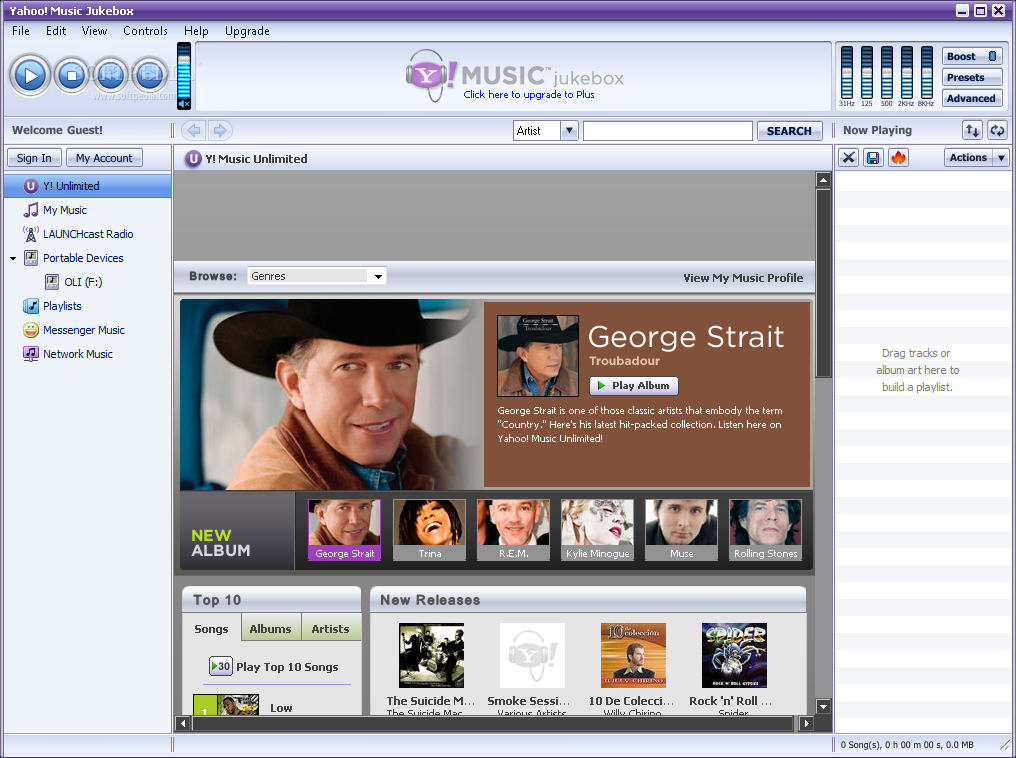Burn CD with the flame icon
Viewport: 1016px width, 758px height.
(898, 157)
